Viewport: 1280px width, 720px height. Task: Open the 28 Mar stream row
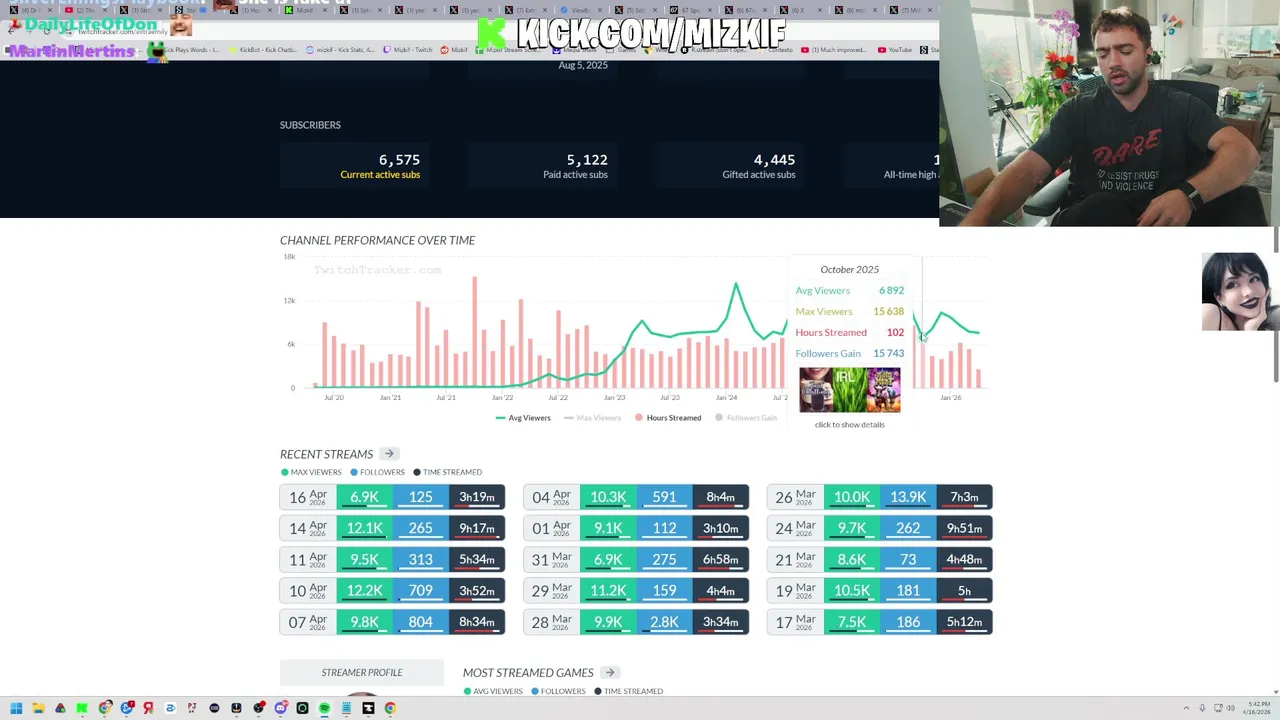[x=636, y=622]
